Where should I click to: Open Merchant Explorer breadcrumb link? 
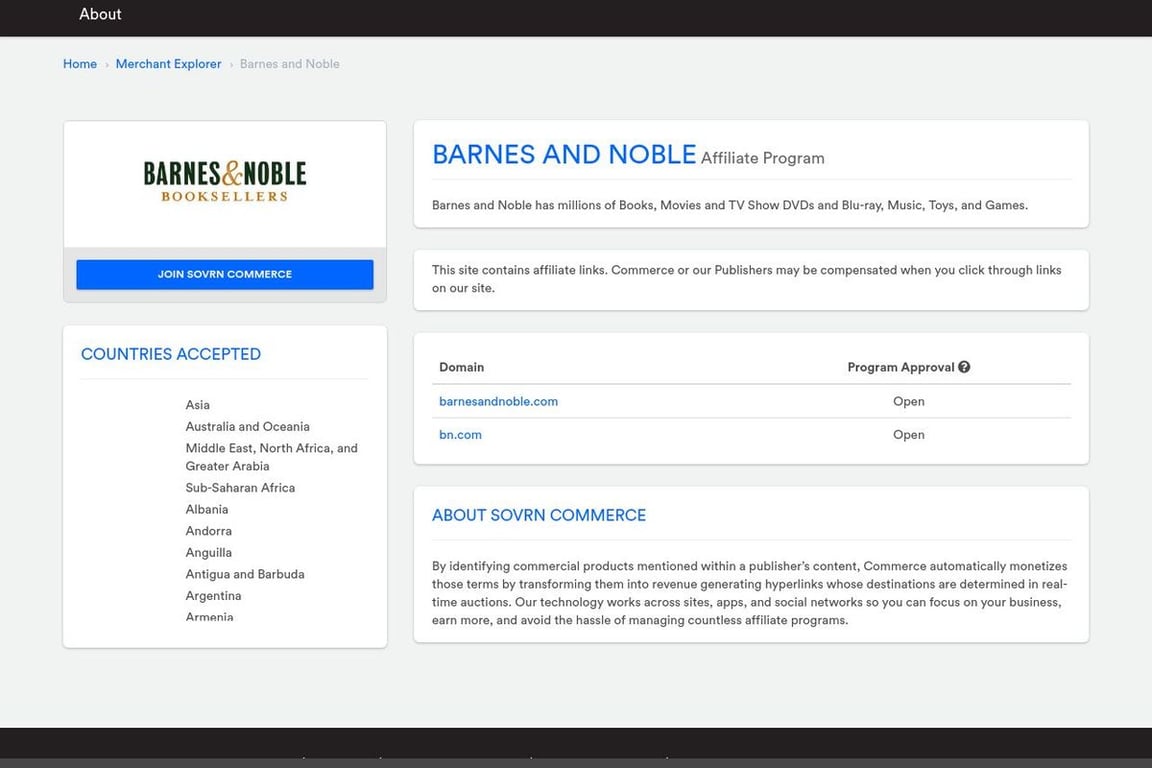pos(168,64)
